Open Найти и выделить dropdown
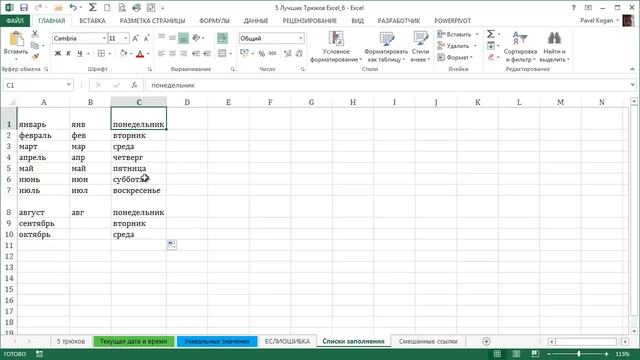 [554, 47]
